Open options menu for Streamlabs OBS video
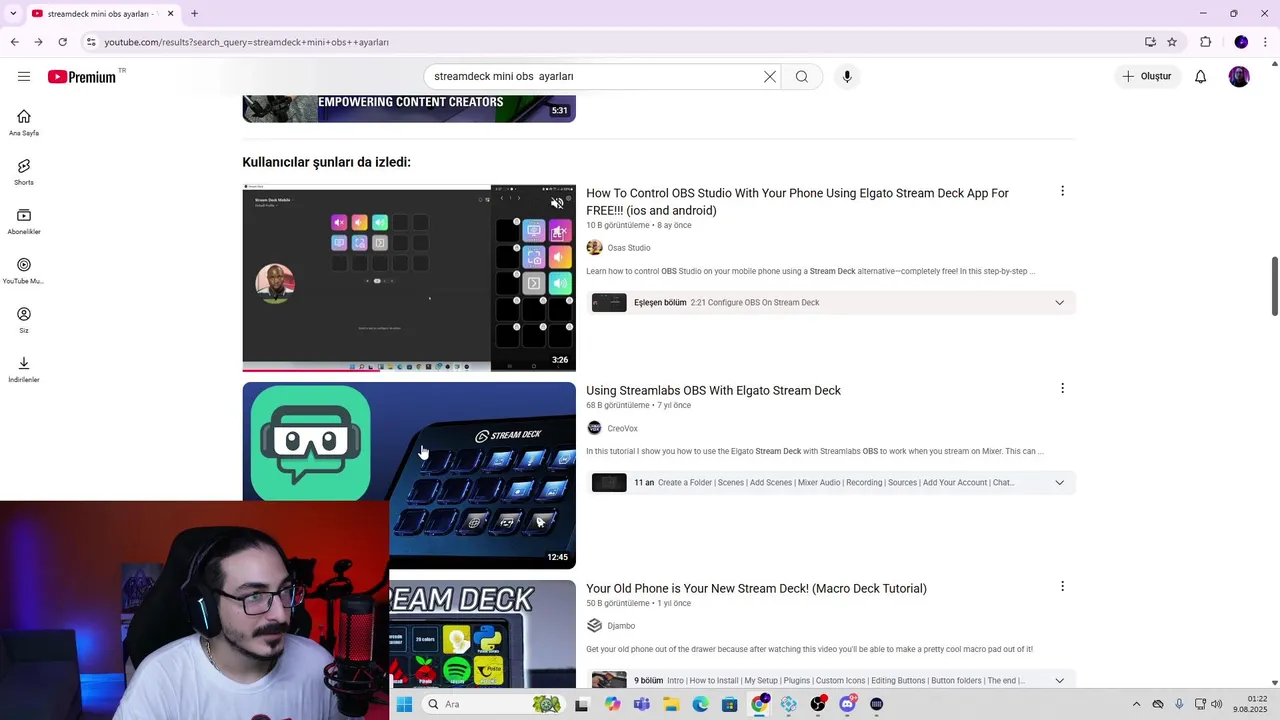The height and width of the screenshot is (720, 1280). pos(1062,388)
